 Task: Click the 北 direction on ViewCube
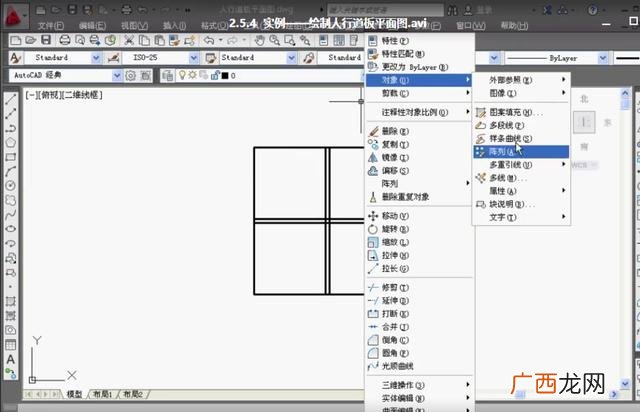(x=584, y=99)
